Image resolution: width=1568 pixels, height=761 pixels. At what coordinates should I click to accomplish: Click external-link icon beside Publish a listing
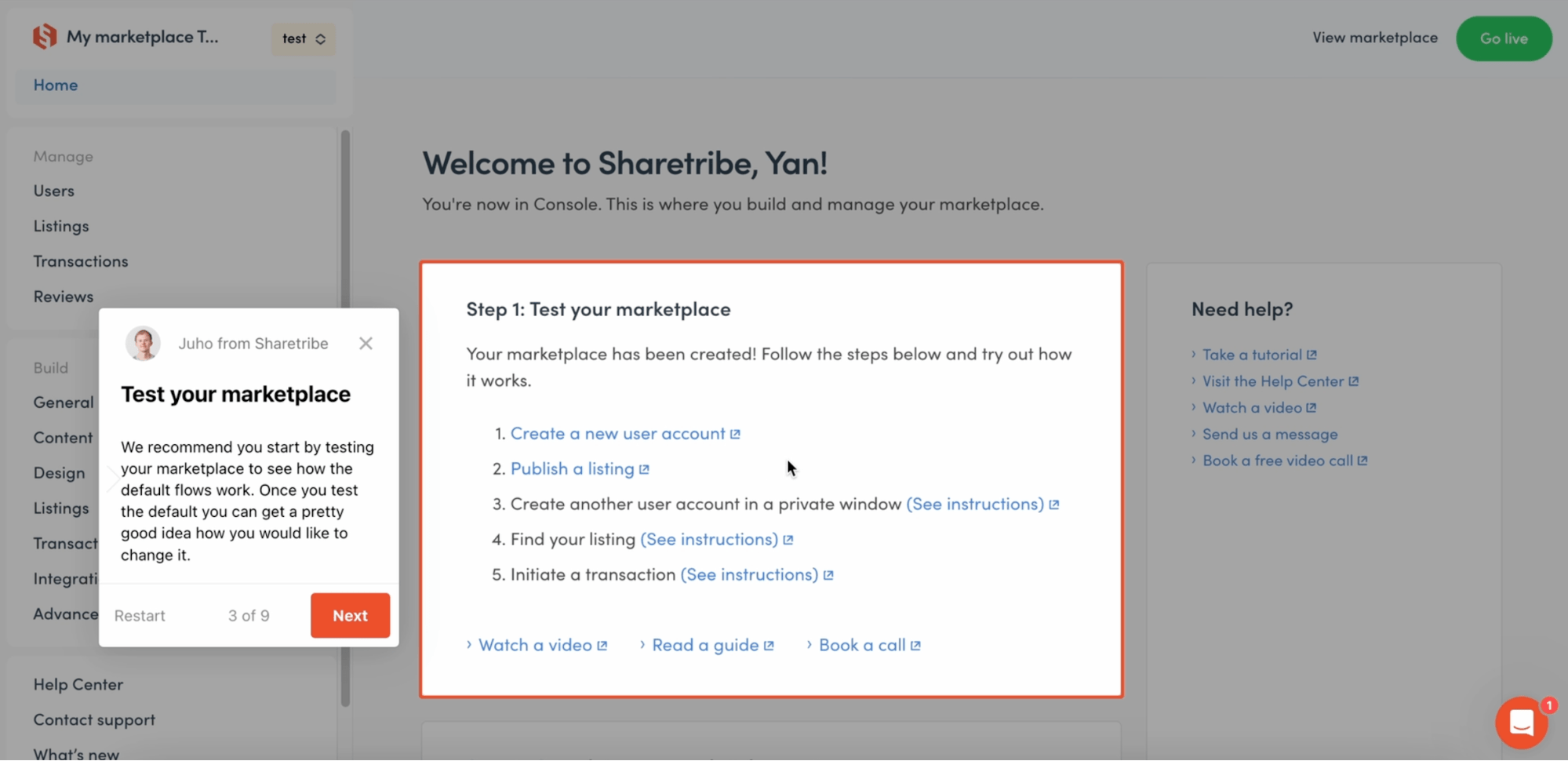coord(644,469)
